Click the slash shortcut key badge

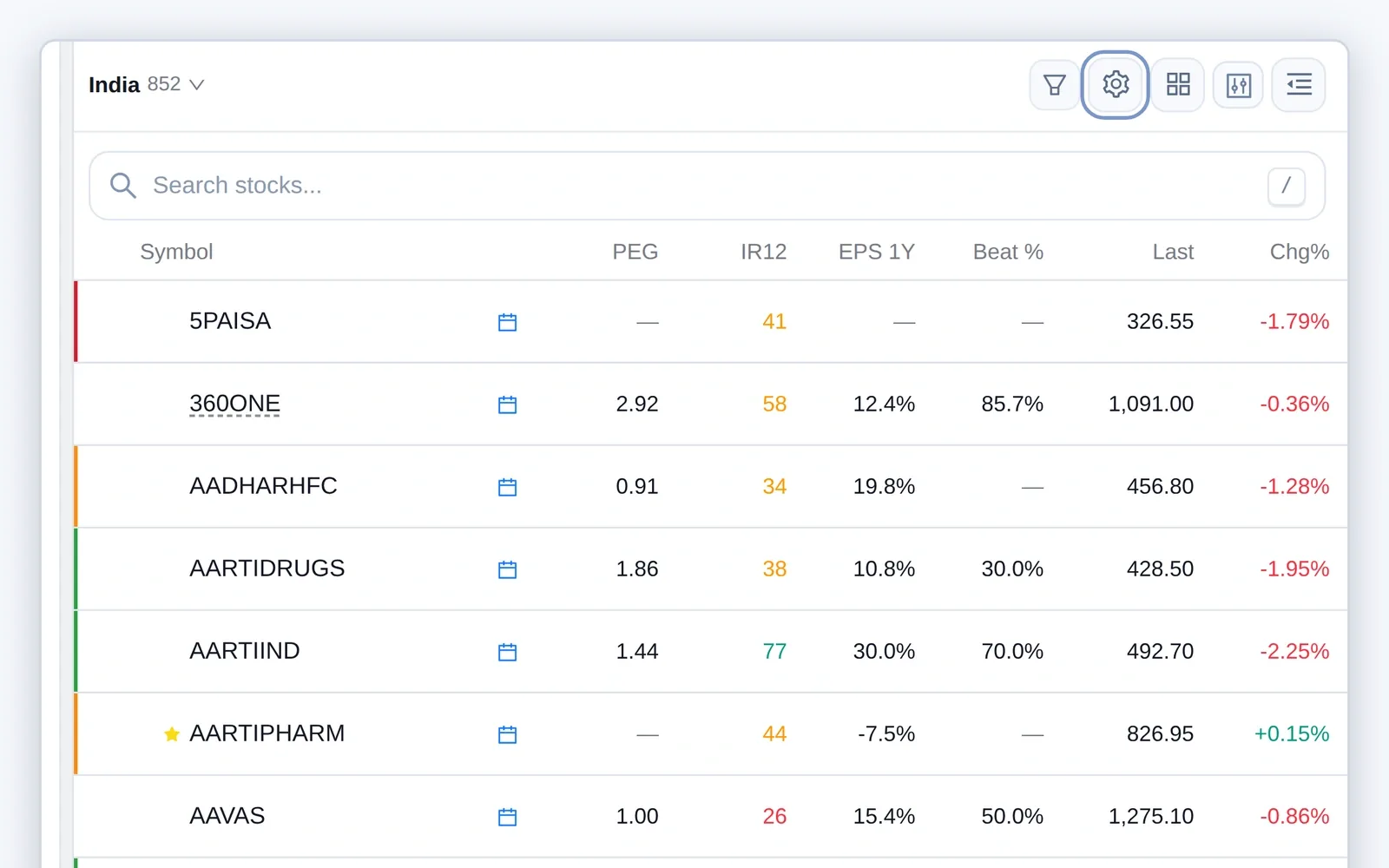point(1286,186)
